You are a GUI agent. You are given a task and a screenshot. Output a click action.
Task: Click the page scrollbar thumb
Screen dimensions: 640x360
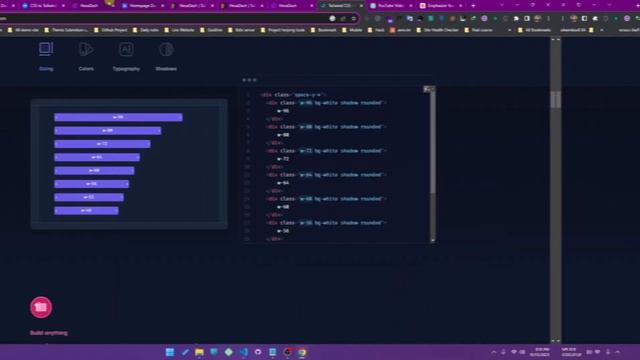(x=556, y=100)
